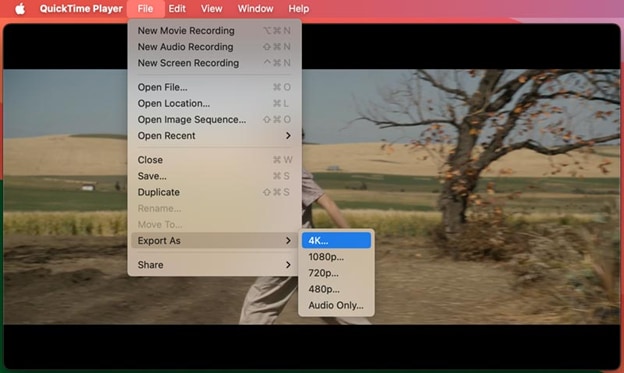Choose Close from the File menu
624x373 pixels.
(x=214, y=160)
